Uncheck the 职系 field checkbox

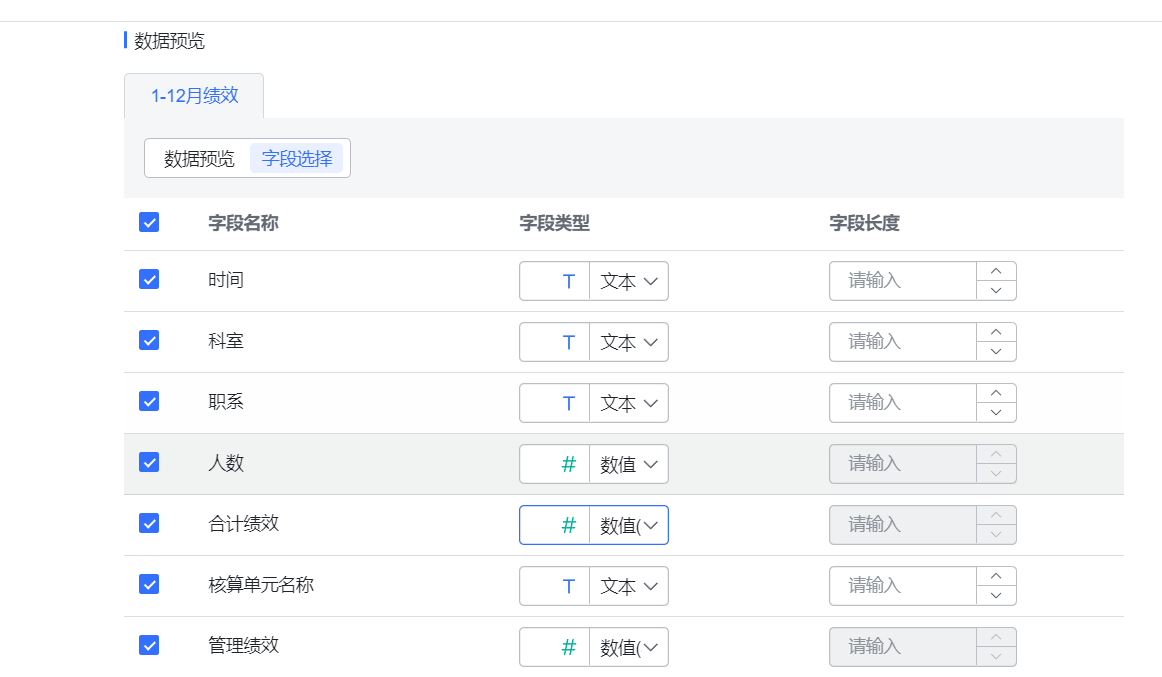(149, 401)
